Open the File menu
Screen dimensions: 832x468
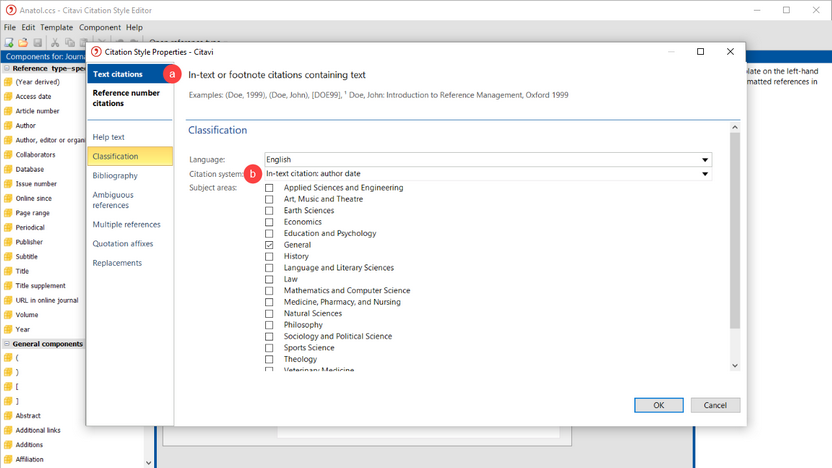click(x=10, y=27)
